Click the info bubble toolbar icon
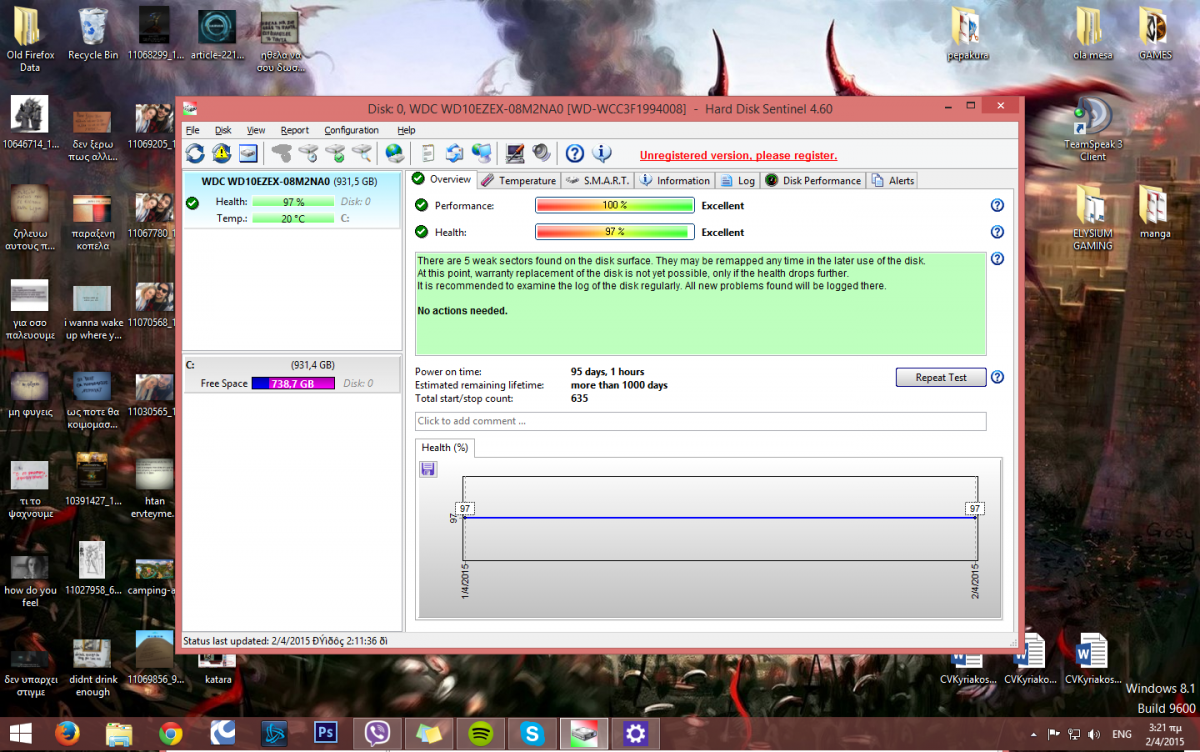The height and width of the screenshot is (752, 1200). 601,153
